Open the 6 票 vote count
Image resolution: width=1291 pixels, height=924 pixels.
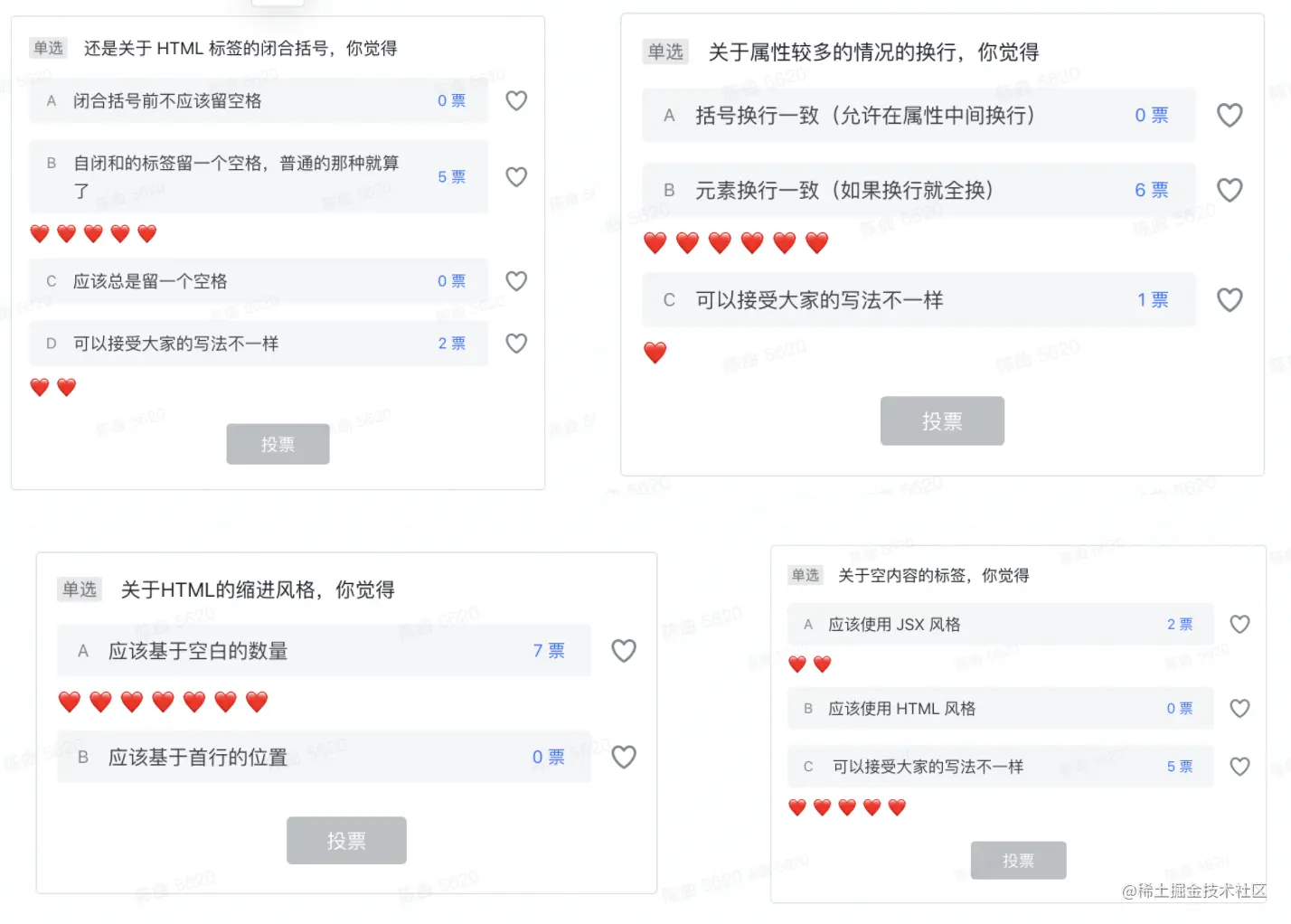[x=1151, y=190]
